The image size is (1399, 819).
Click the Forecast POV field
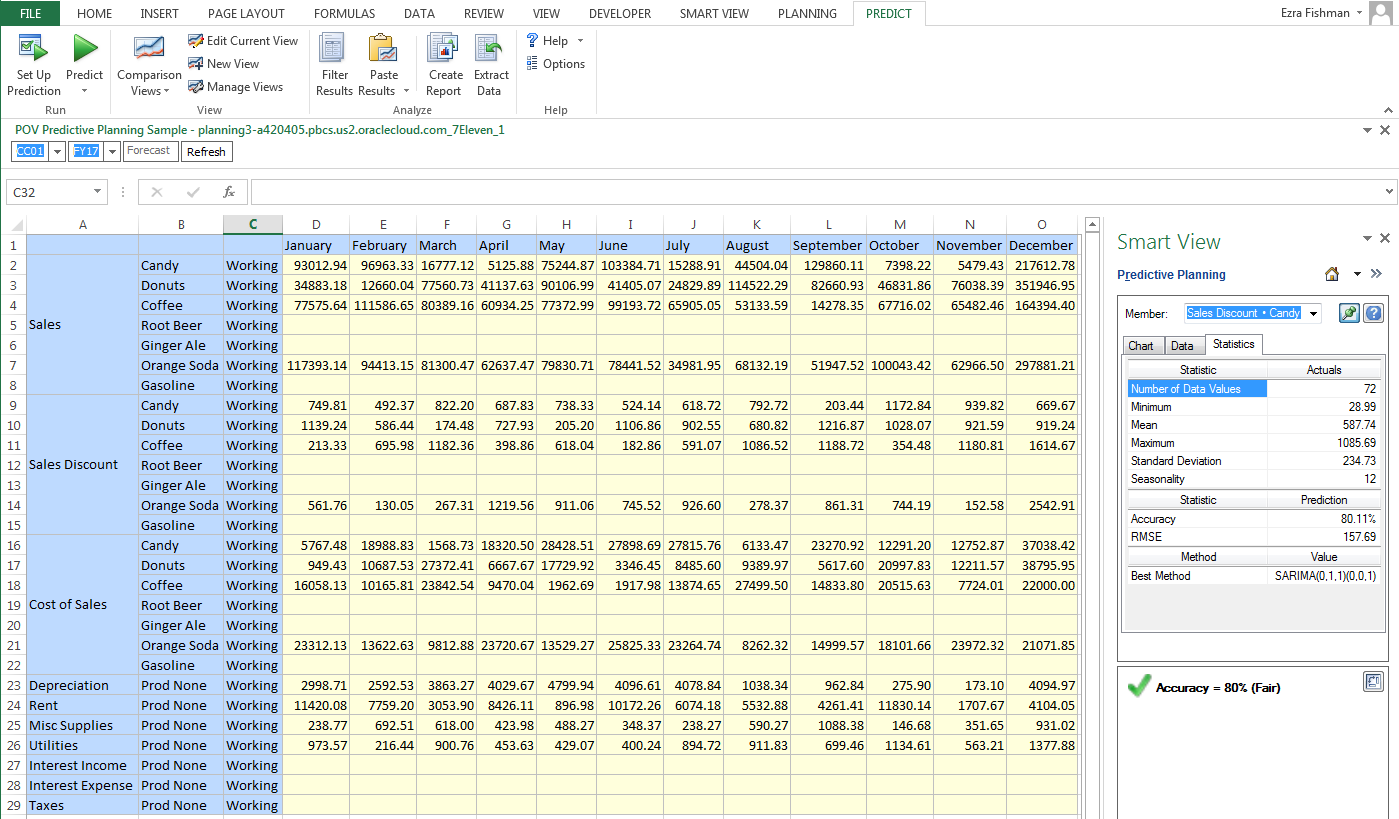pos(150,151)
